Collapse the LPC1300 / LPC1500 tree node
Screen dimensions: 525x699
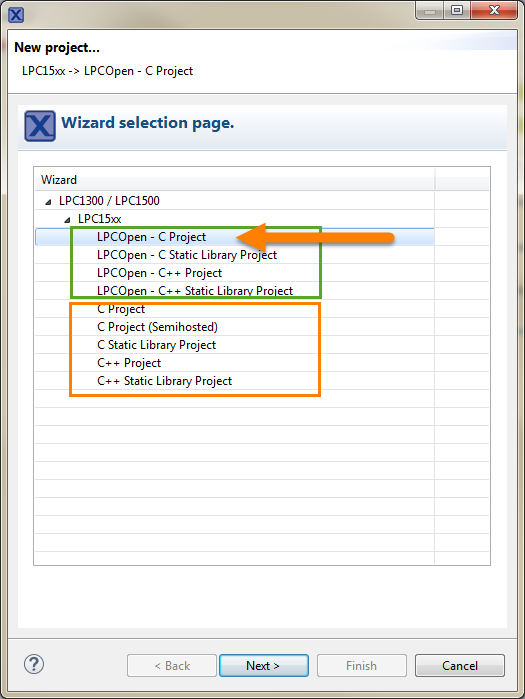pyautogui.click(x=48, y=202)
